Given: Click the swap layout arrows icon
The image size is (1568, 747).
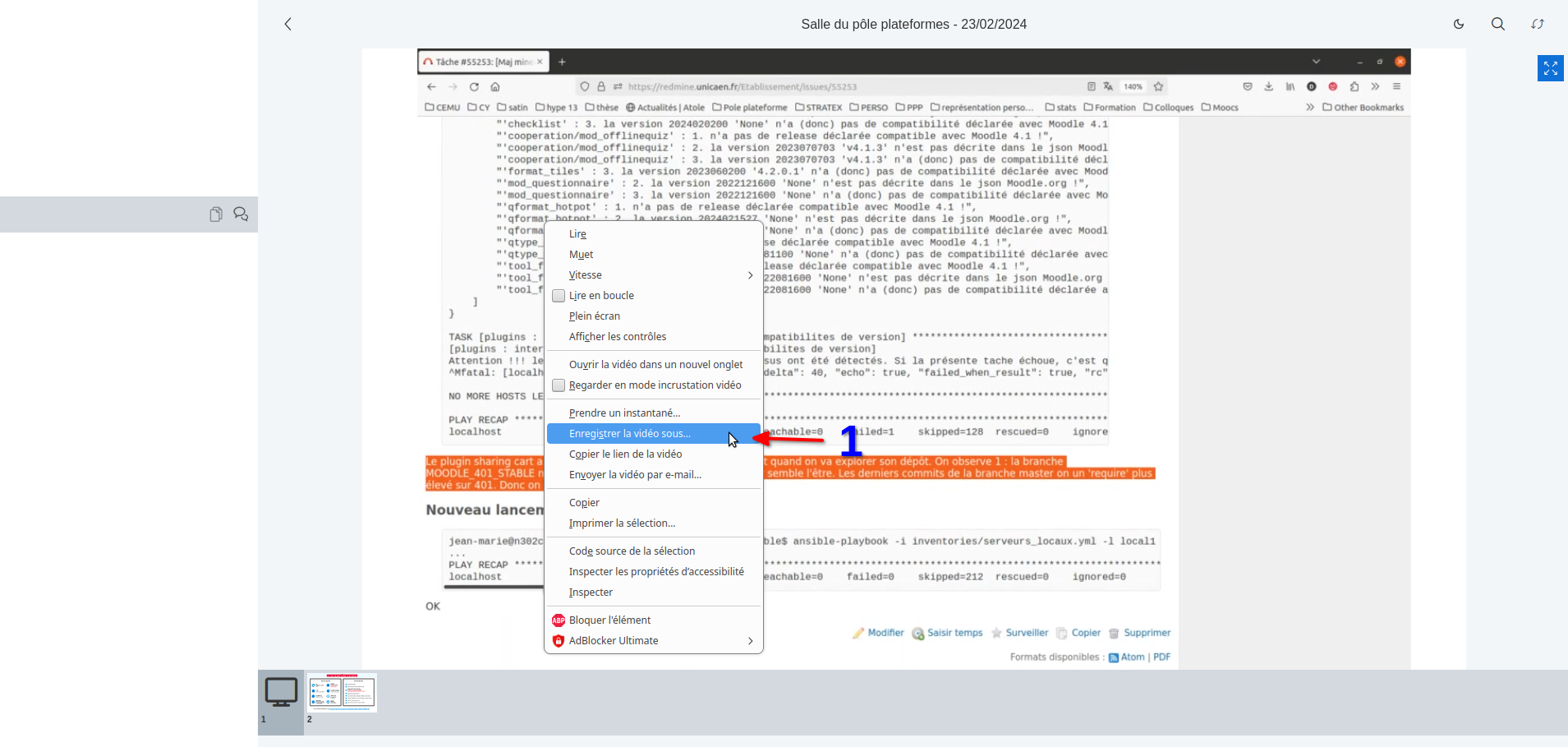Looking at the screenshot, I should (x=1538, y=24).
